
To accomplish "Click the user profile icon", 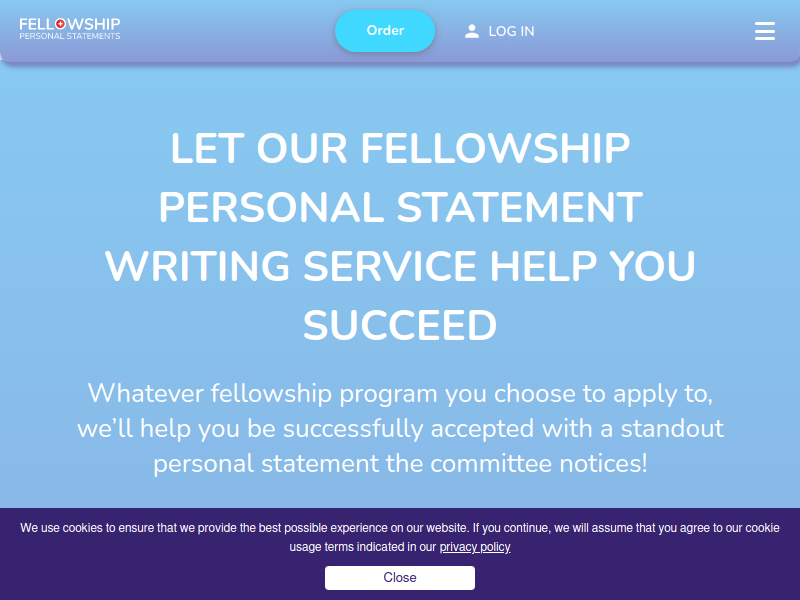I will (471, 31).
